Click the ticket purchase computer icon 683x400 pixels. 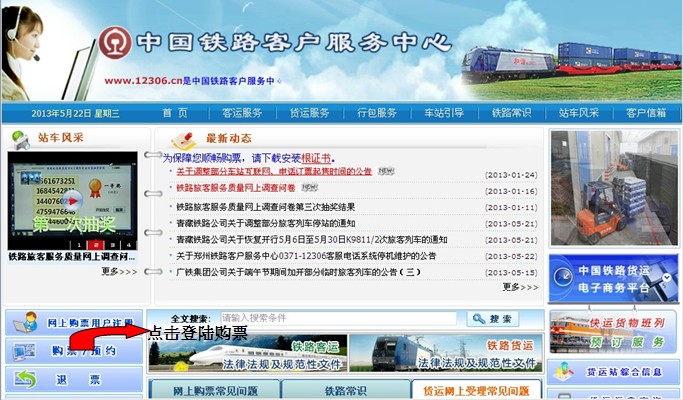pos(24,351)
